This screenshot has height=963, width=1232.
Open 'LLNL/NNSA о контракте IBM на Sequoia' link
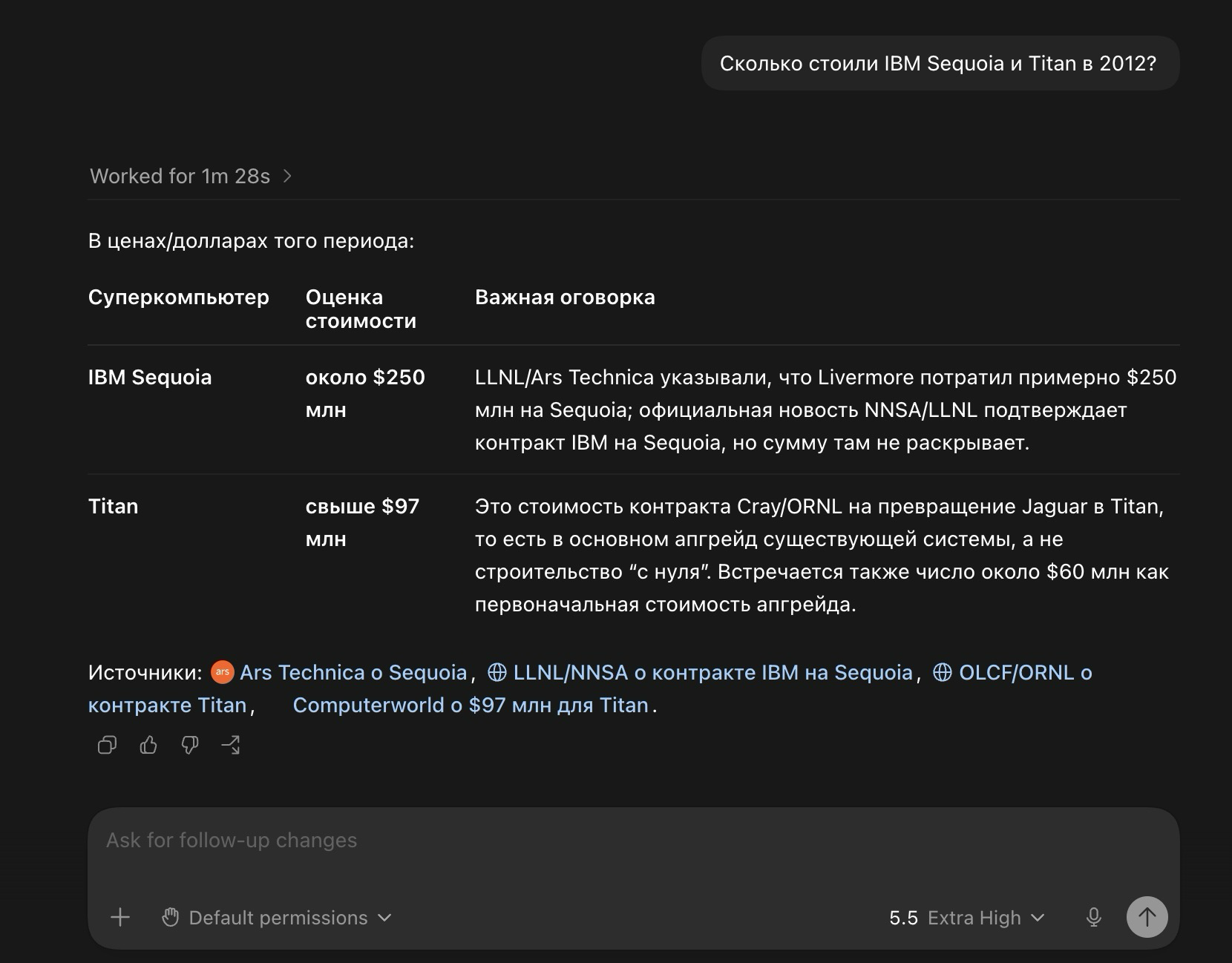click(712, 672)
